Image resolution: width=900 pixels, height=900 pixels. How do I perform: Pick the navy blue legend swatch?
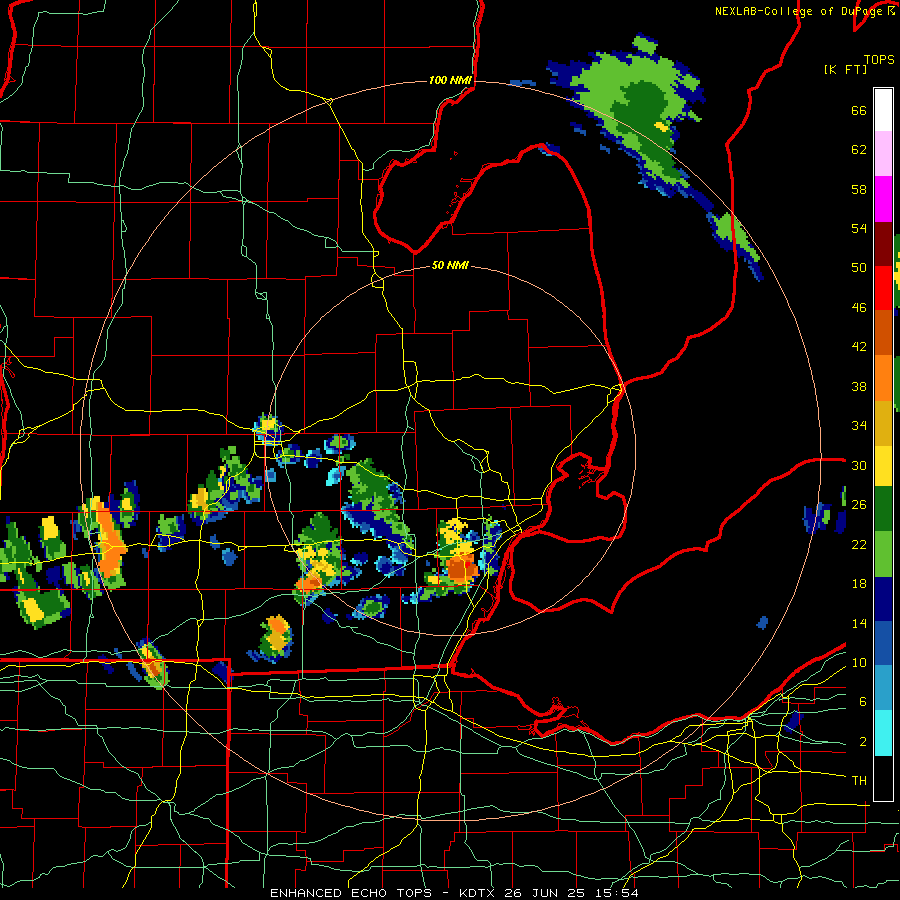[x=883, y=599]
